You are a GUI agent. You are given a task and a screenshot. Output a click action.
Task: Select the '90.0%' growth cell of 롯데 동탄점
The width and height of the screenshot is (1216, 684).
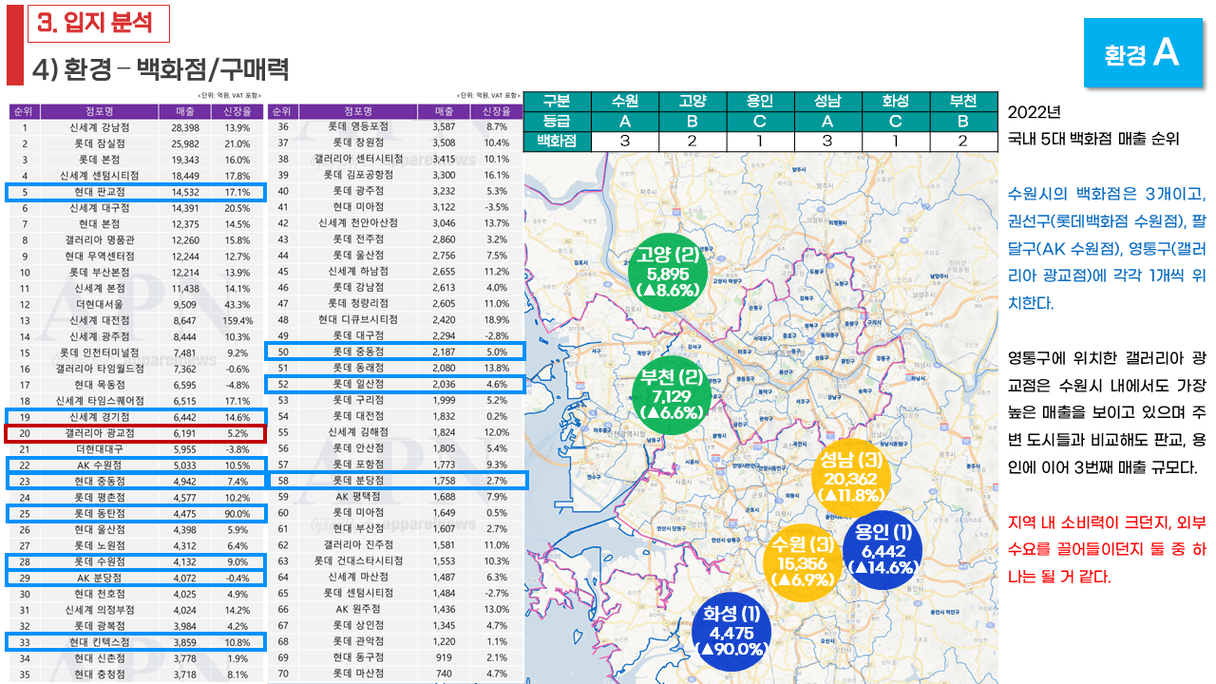[x=238, y=513]
